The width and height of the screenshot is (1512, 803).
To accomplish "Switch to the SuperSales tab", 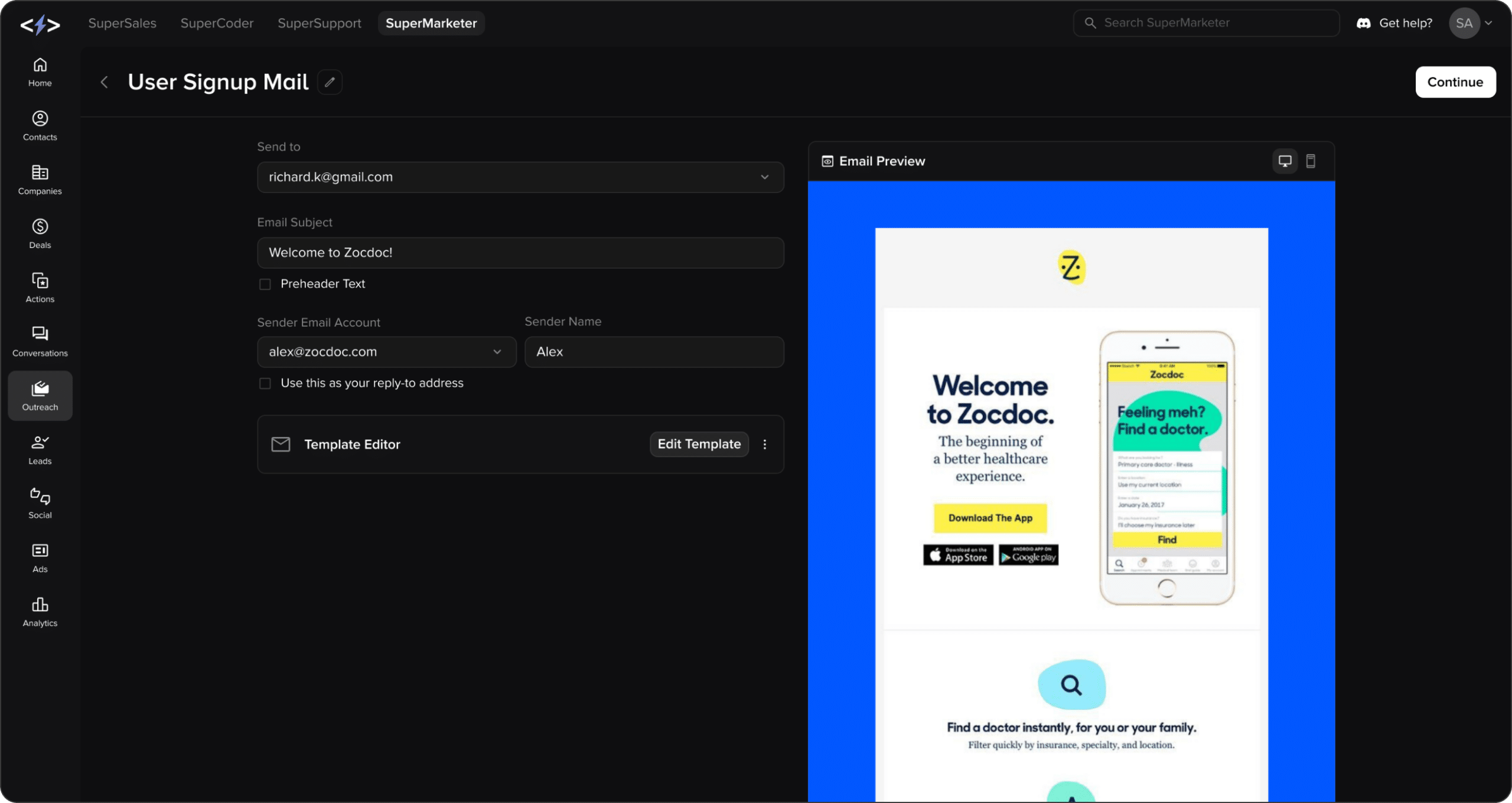I will pos(122,23).
